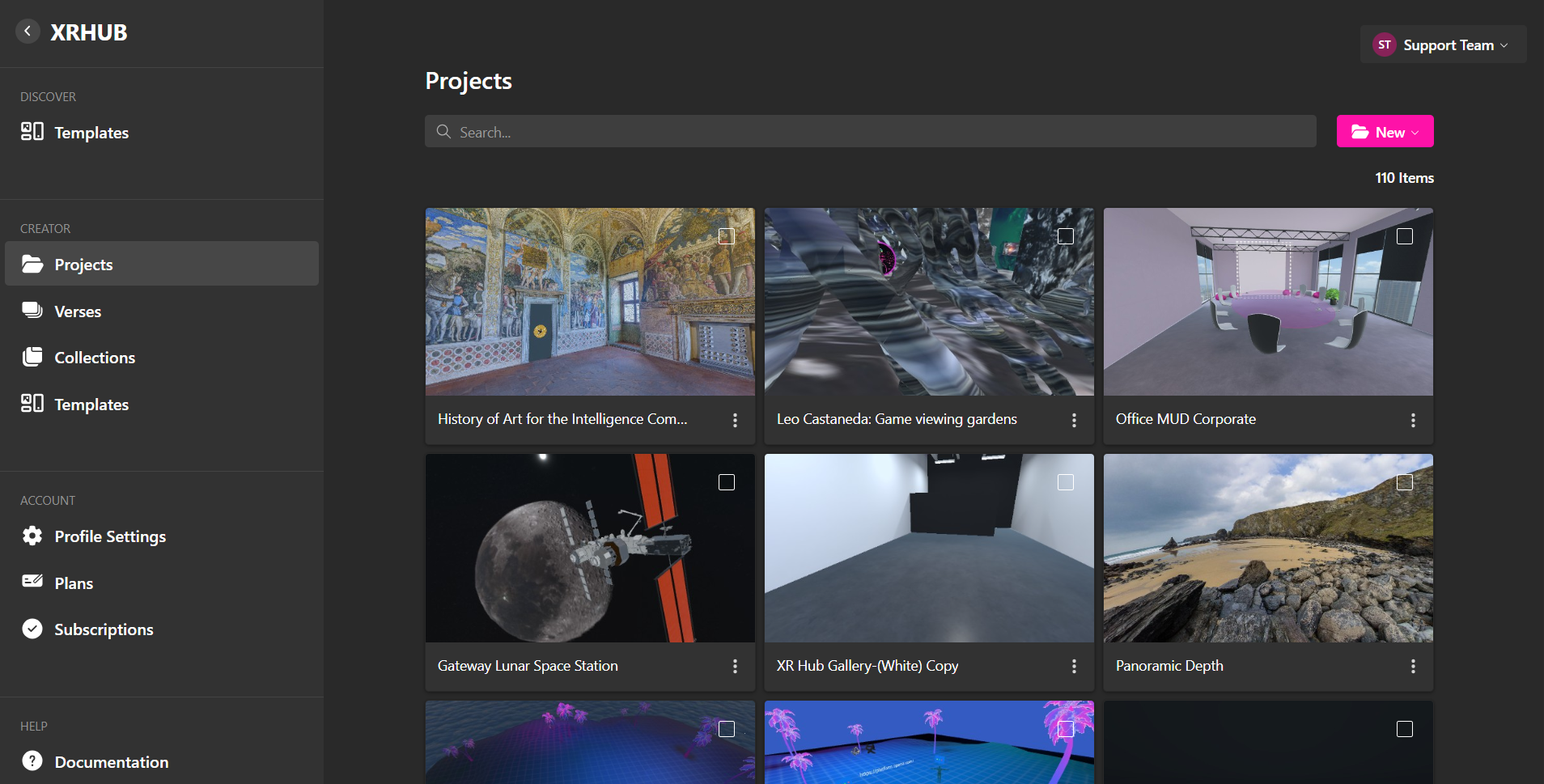The height and width of the screenshot is (784, 1544).
Task: Open Subscriptions checkmark icon
Action: coord(32,629)
